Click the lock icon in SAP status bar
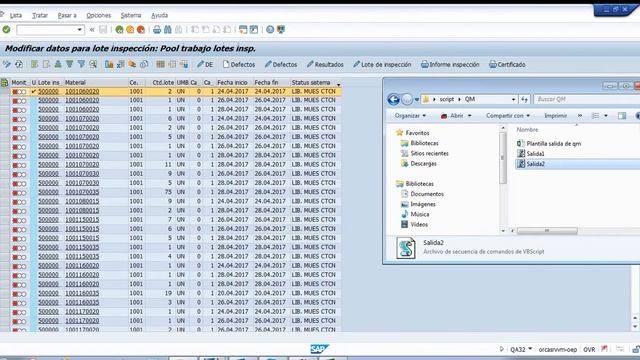This screenshot has height=360, width=640. pos(636,349)
